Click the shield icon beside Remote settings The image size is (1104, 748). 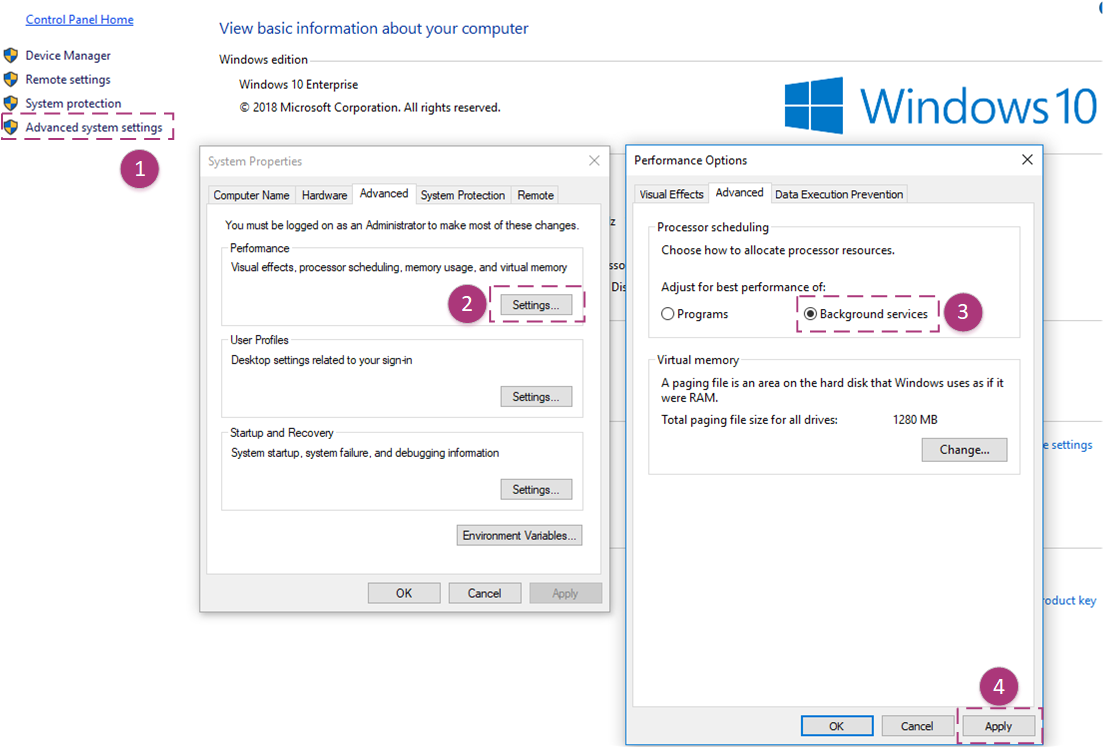pos(11,80)
